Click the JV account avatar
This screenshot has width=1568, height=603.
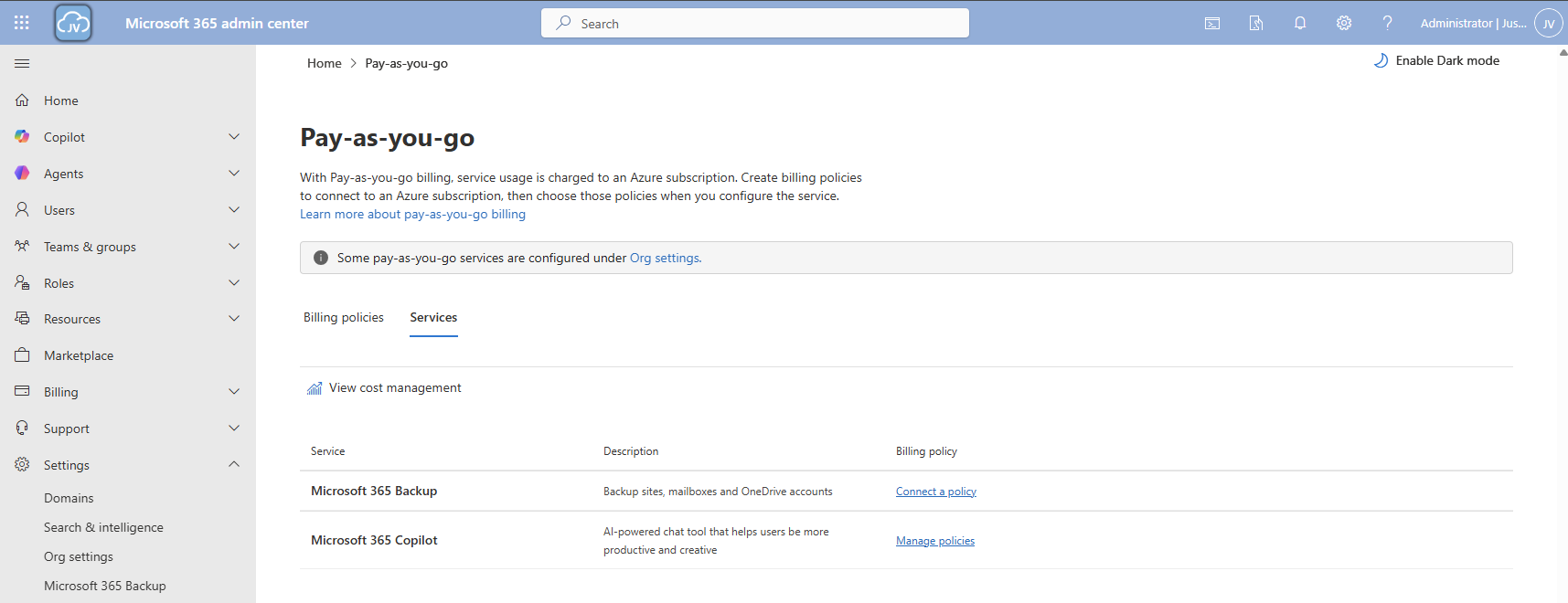tap(1549, 24)
